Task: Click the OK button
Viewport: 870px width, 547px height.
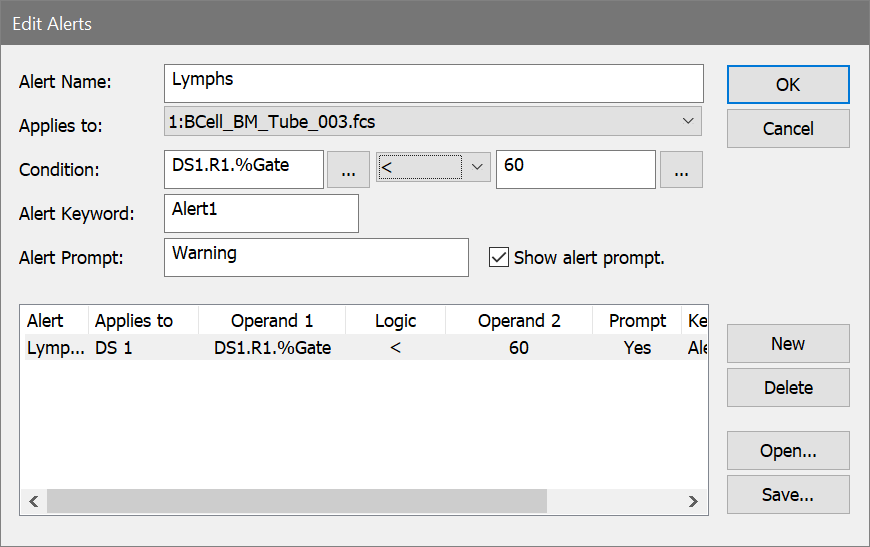Action: coord(787,85)
